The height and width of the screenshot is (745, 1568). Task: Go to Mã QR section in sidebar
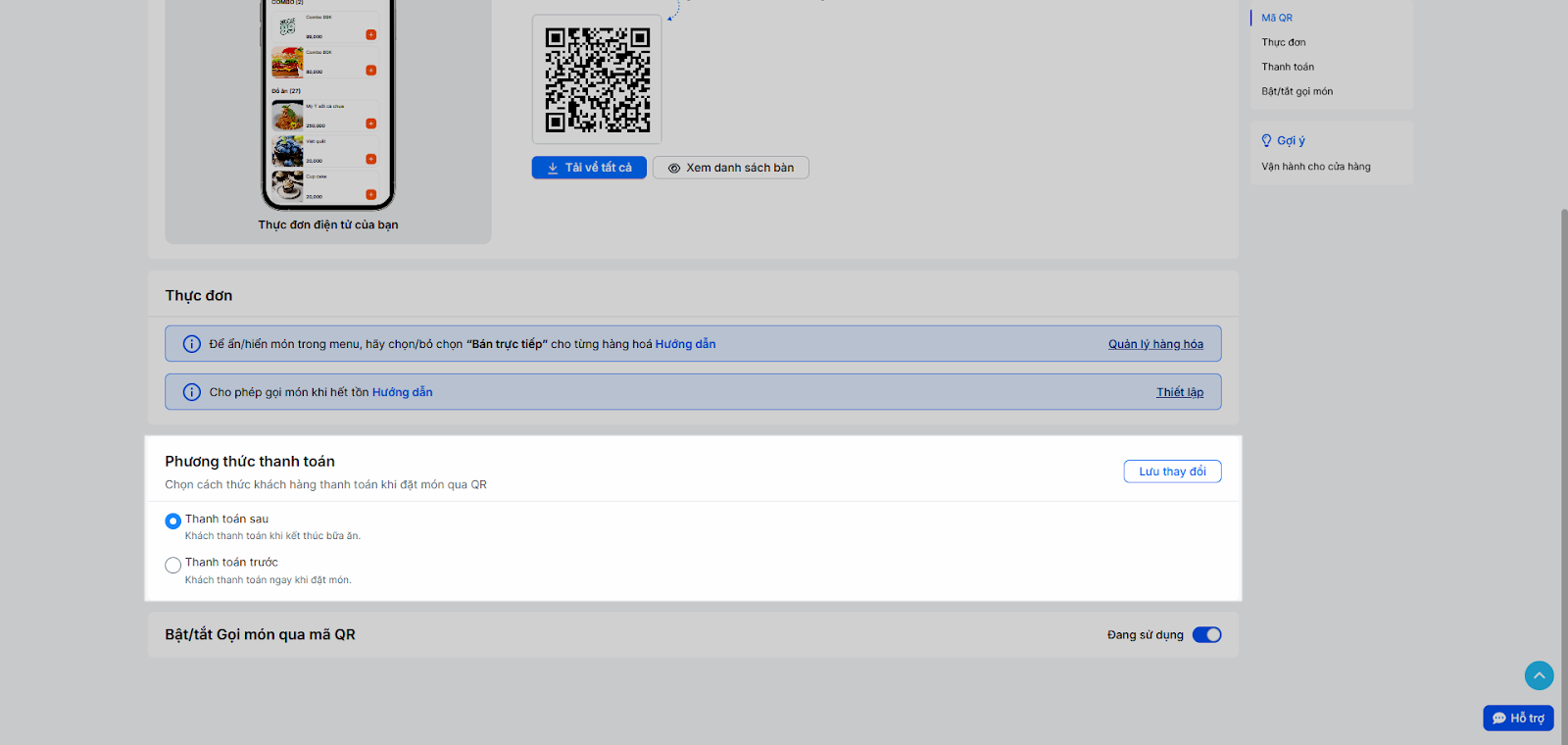[x=1277, y=18]
